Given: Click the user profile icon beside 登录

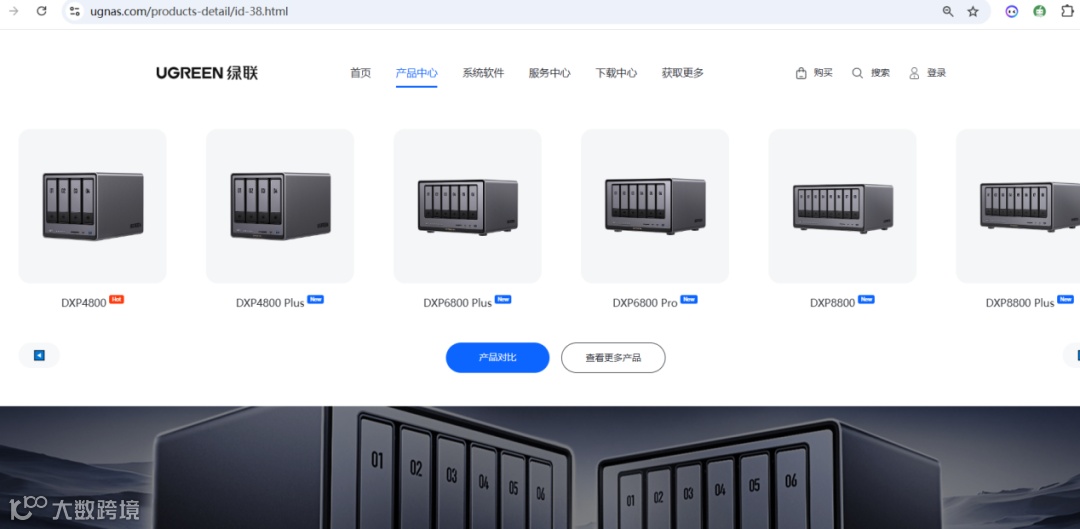Looking at the screenshot, I should pos(914,73).
